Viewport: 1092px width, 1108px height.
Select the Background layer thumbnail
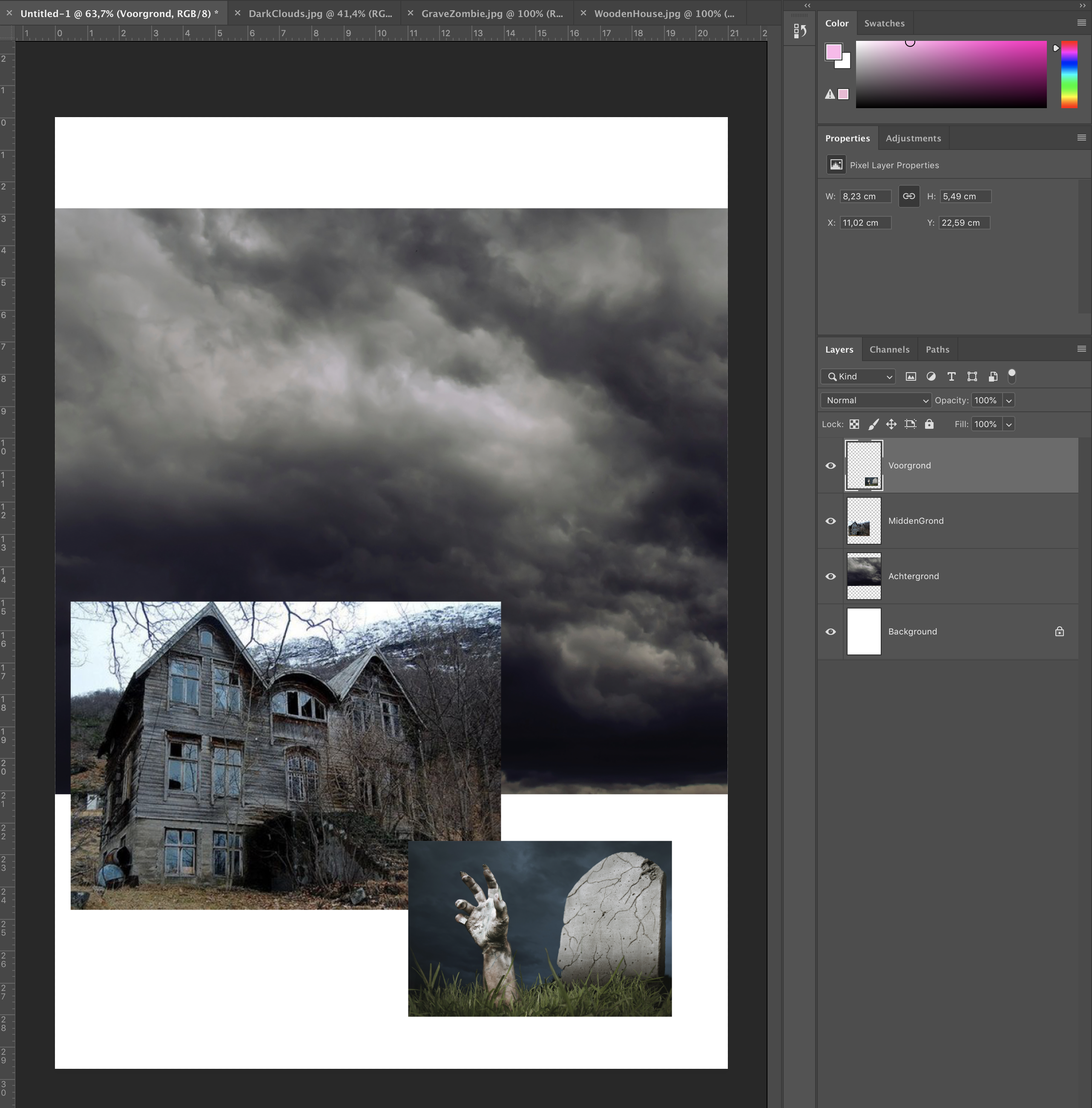863,632
